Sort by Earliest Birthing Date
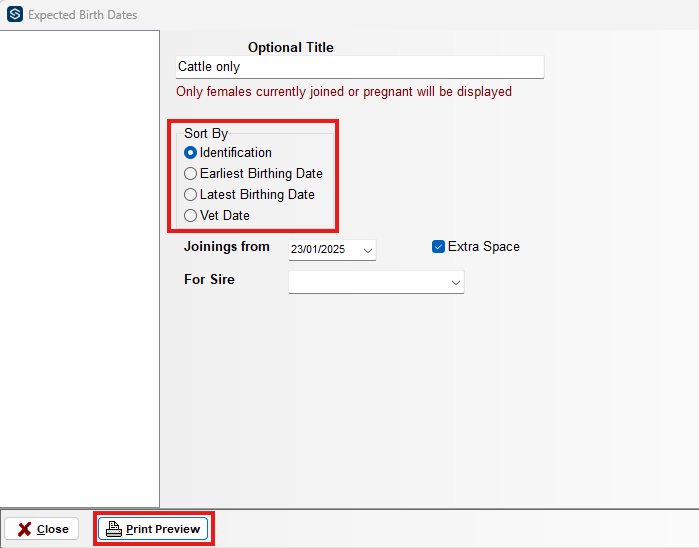 tap(191, 174)
